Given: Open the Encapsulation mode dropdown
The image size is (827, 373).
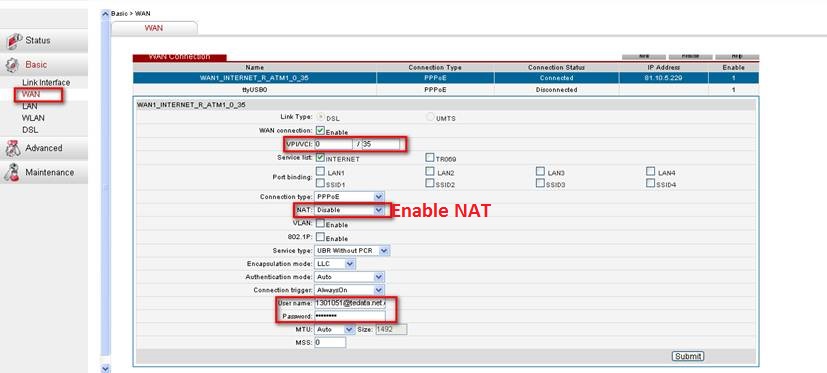Looking at the screenshot, I should click(x=334, y=263).
